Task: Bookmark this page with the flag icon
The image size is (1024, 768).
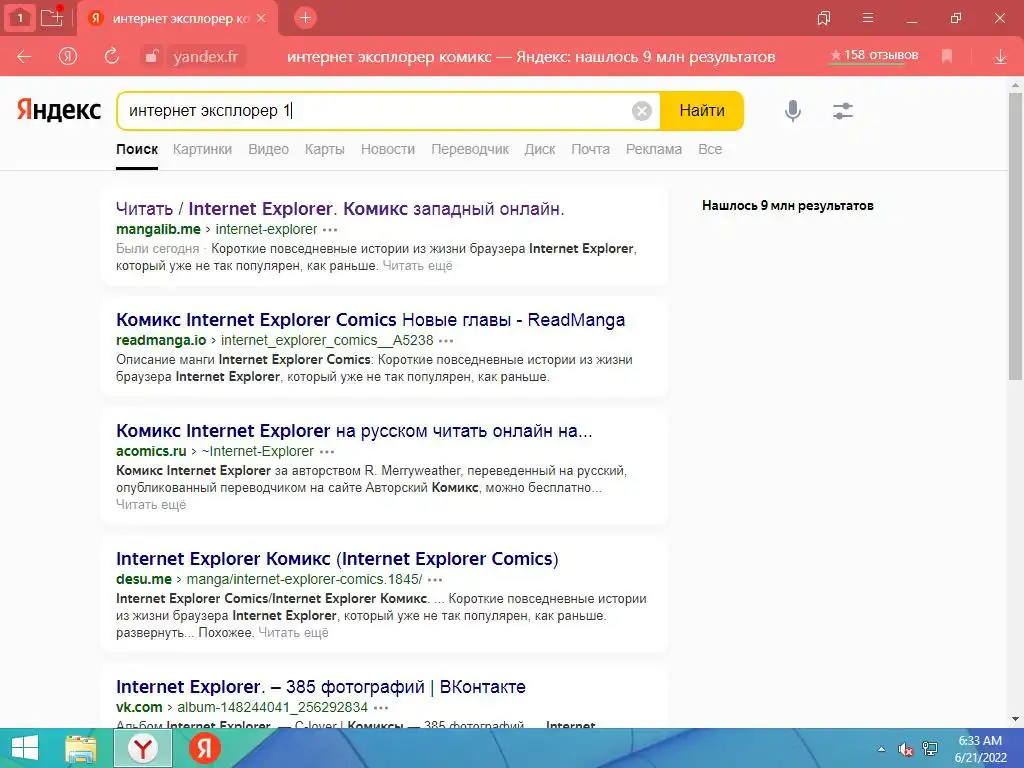Action: click(x=947, y=57)
